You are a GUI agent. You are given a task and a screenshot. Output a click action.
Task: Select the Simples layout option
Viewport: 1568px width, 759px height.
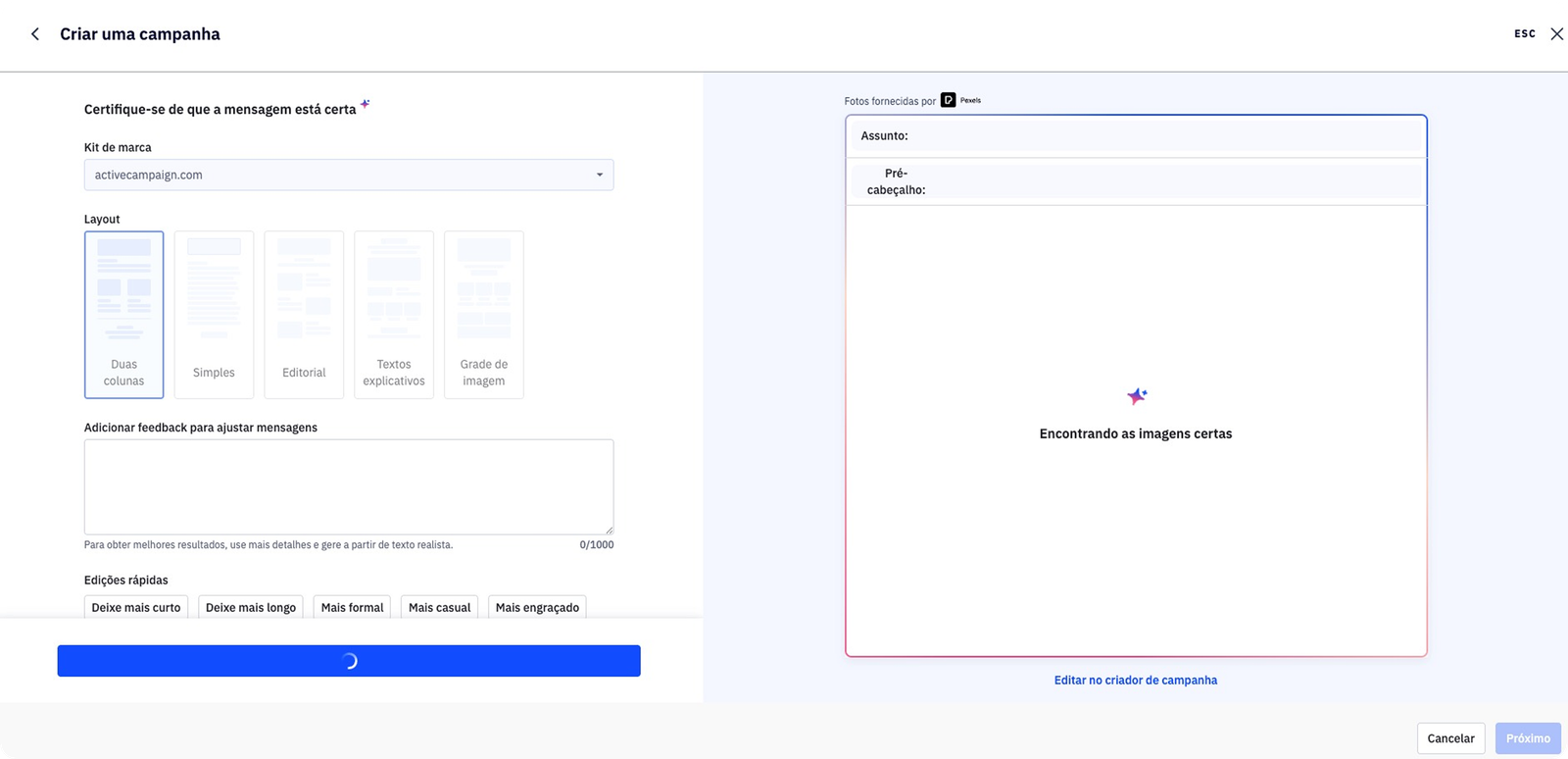214,315
